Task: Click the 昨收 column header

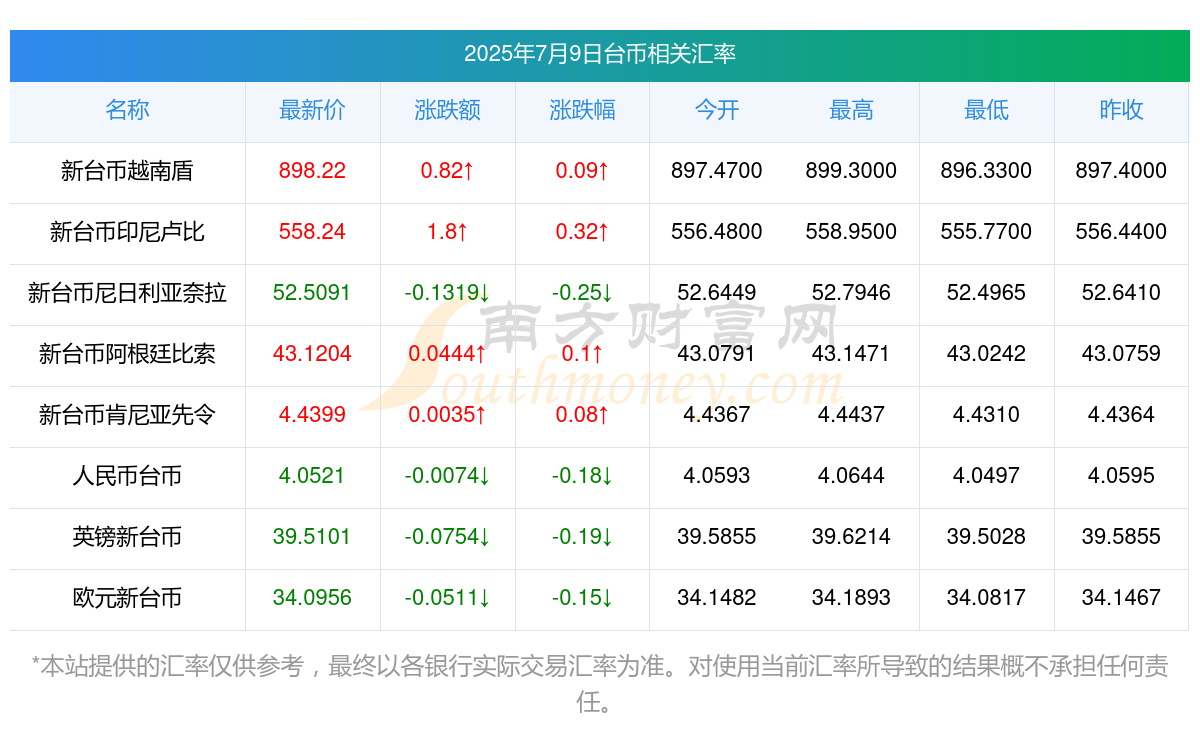Action: coord(1121,110)
